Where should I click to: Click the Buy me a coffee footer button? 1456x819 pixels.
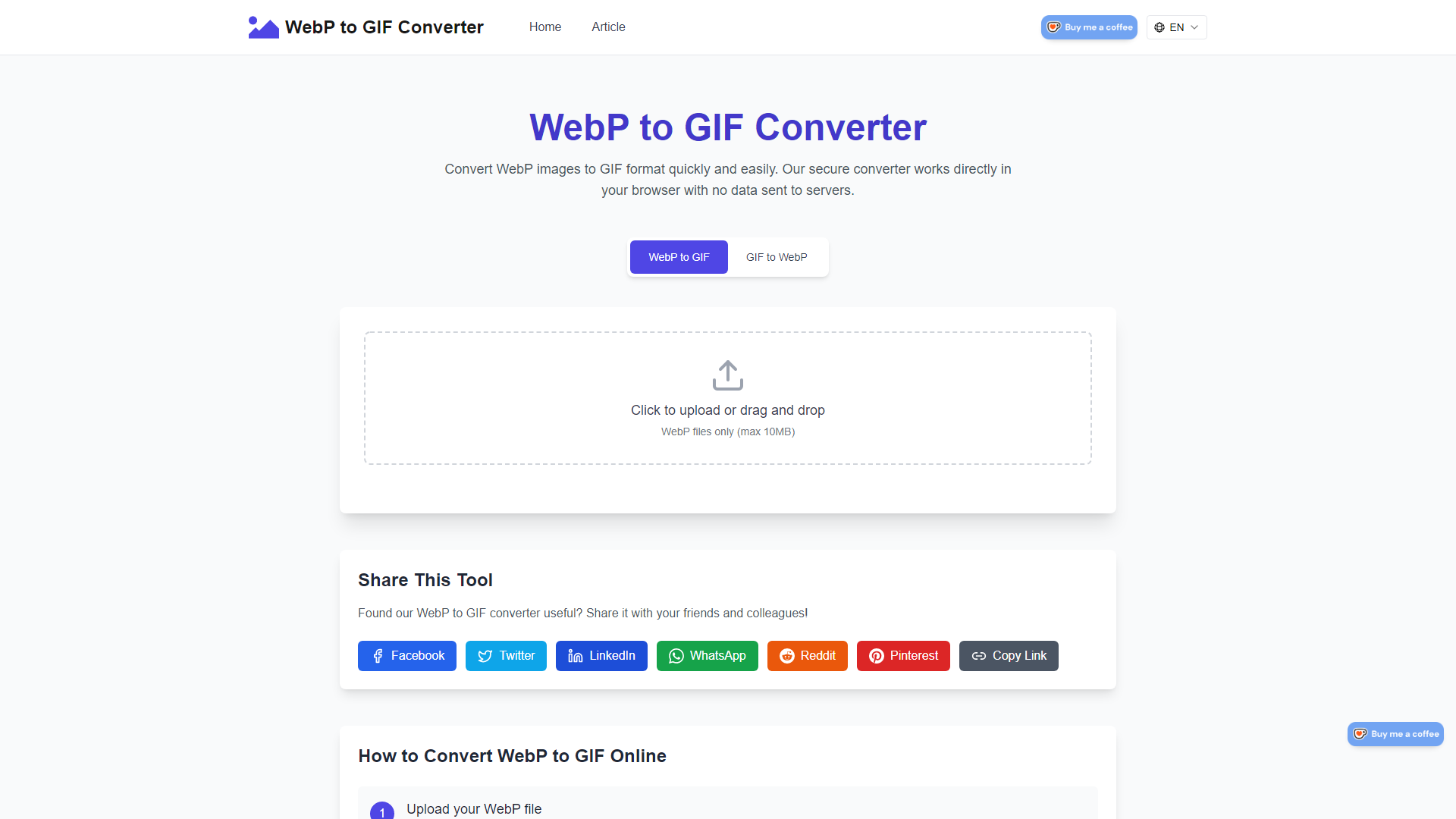[1394, 733]
